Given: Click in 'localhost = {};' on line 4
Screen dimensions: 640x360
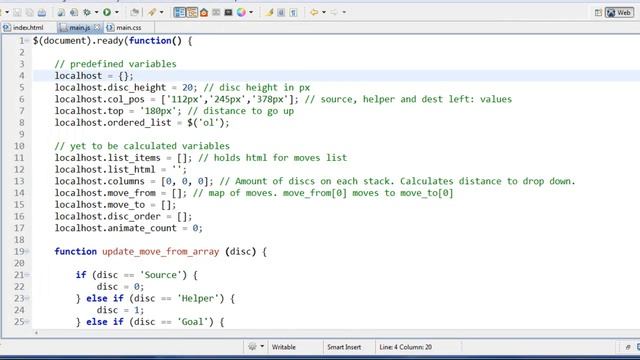Looking at the screenshot, I should tap(94, 76).
